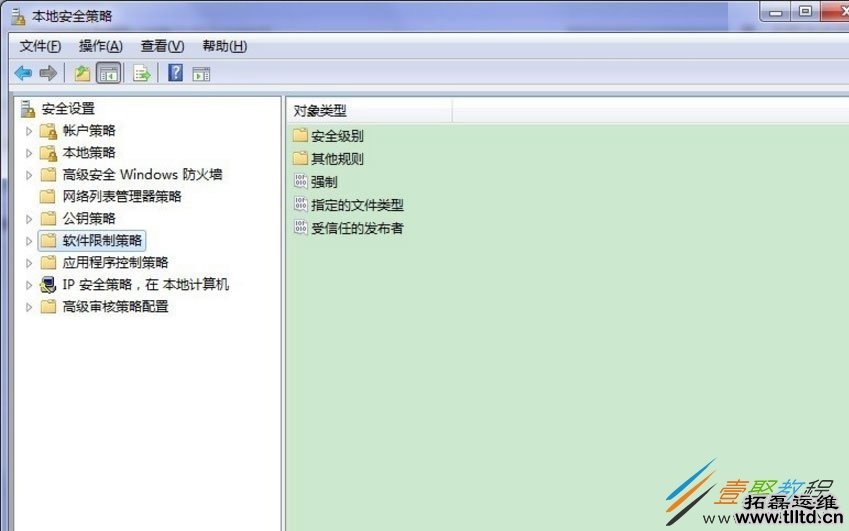Click the 指定的文件类型 policy icon

[301, 204]
